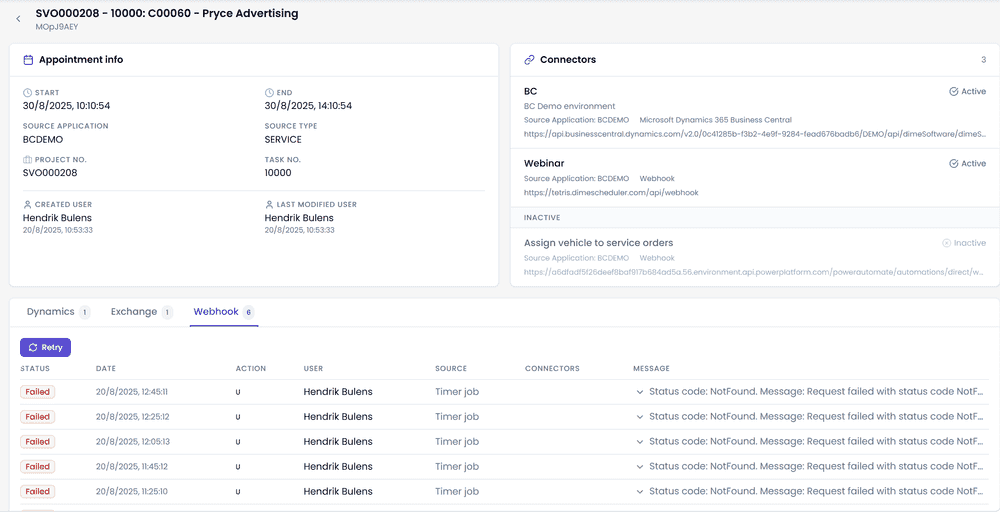This screenshot has width=1000, height=514.
Task: Switch to the Exchange tab
Action: tap(141, 312)
